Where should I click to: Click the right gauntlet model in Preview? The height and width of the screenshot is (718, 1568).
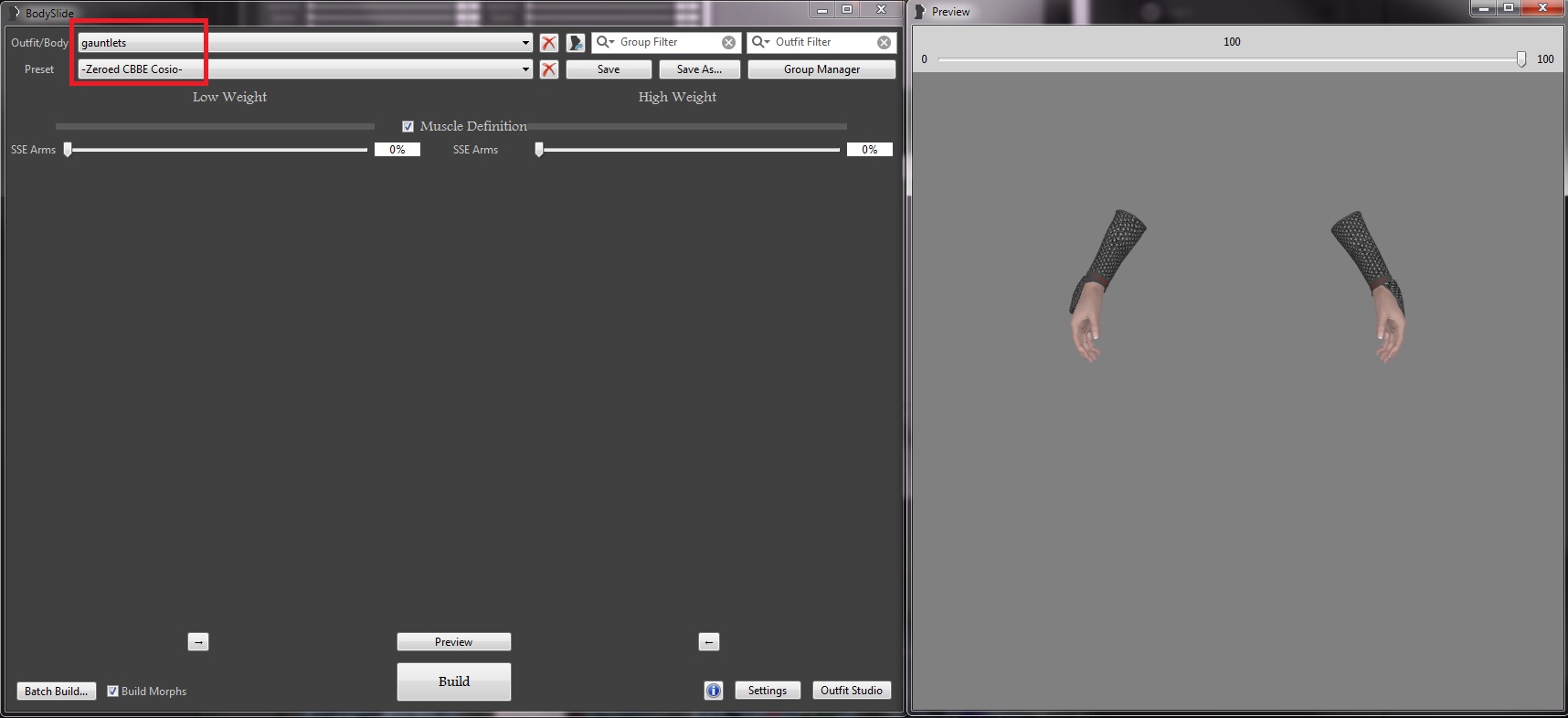1368,285
